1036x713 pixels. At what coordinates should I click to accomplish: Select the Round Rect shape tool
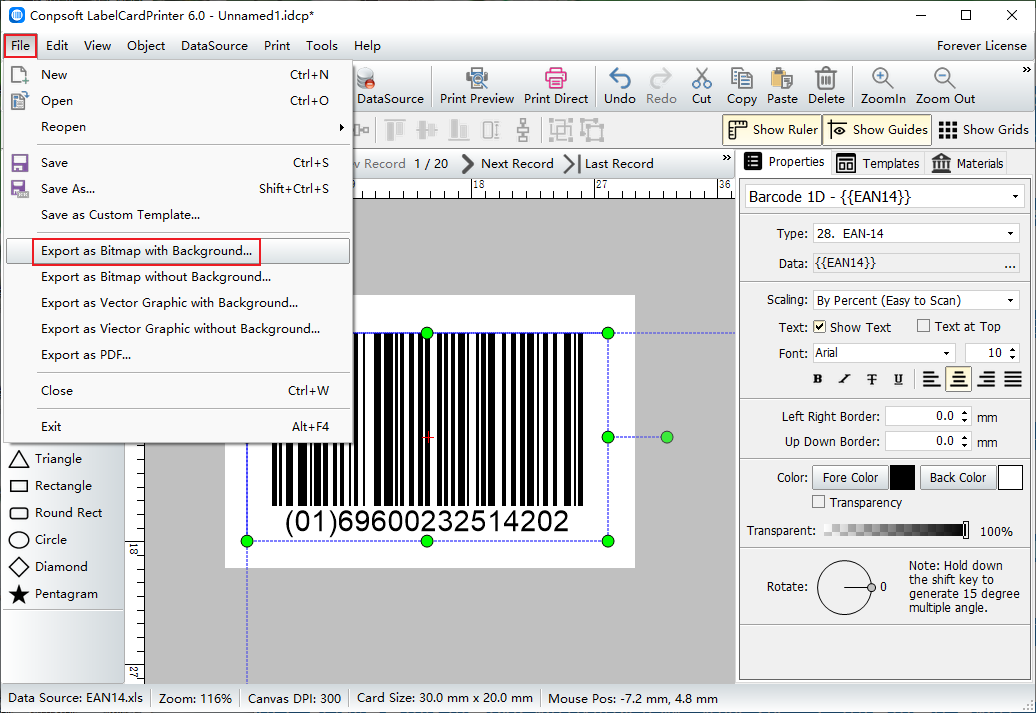pos(56,513)
